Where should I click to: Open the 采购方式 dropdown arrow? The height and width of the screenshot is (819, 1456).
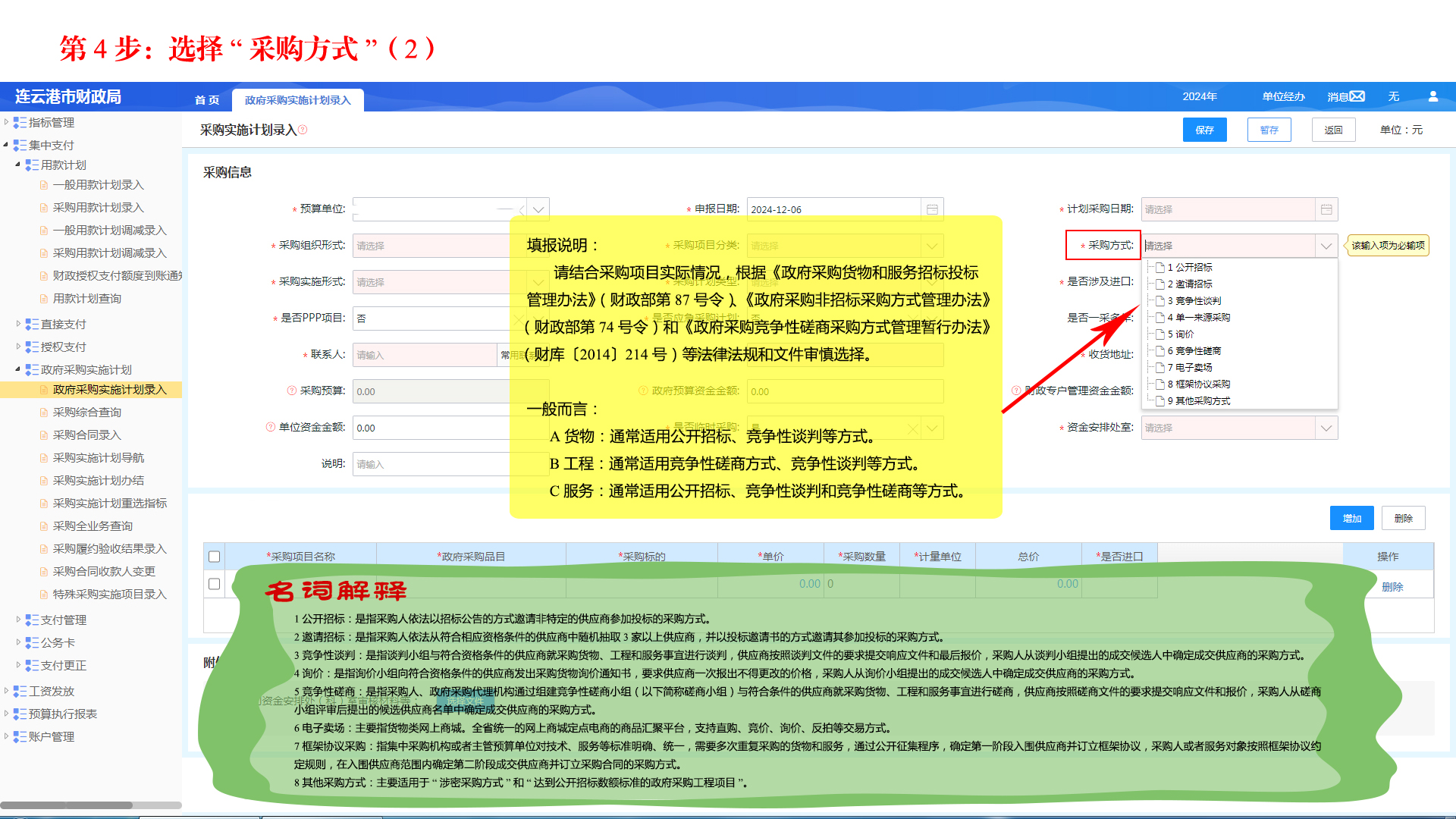click(1326, 246)
